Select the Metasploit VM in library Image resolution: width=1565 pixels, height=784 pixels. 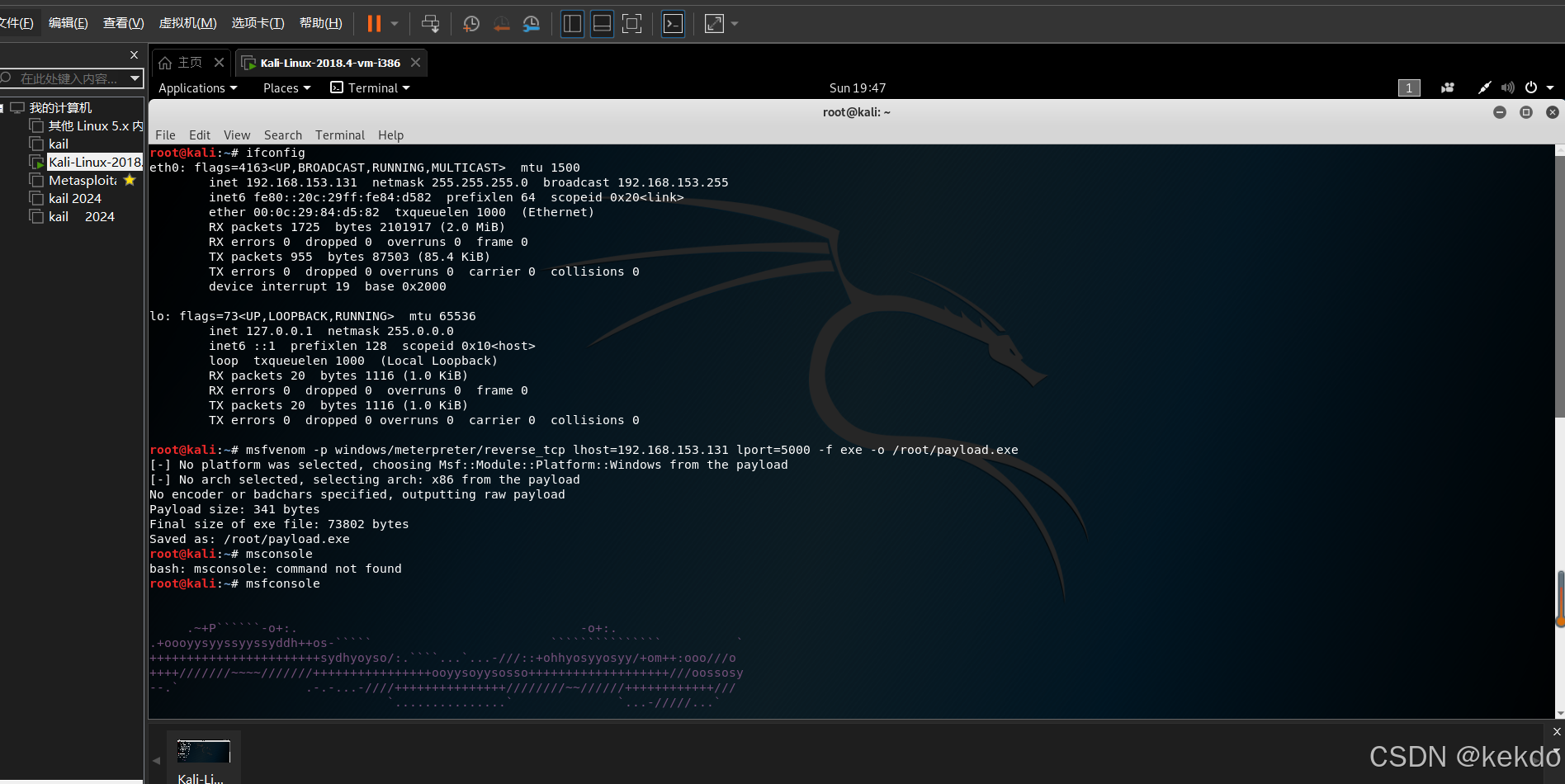click(73, 181)
